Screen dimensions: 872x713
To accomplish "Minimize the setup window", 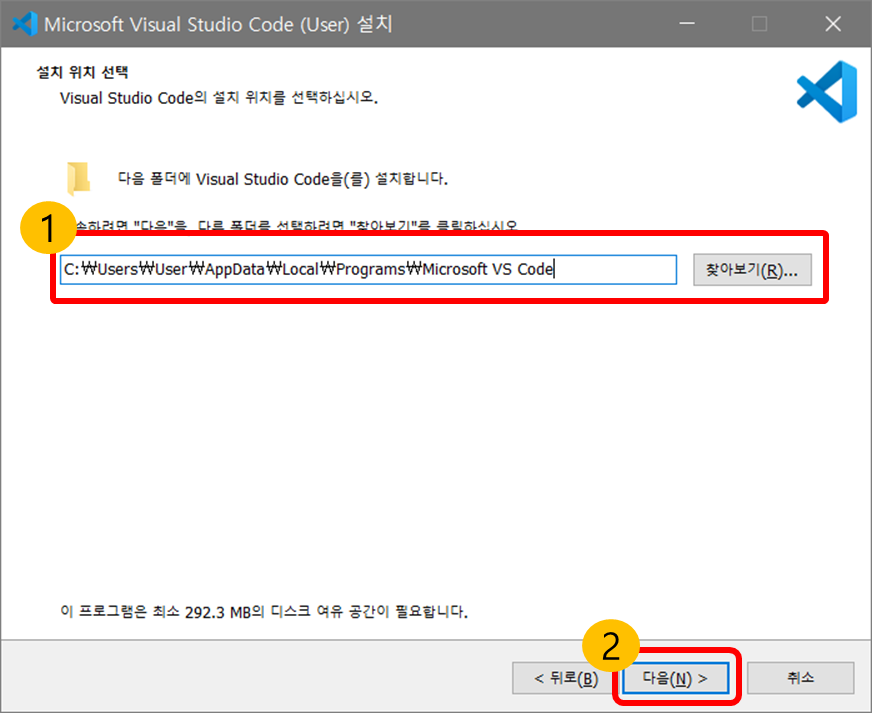I will point(687,24).
